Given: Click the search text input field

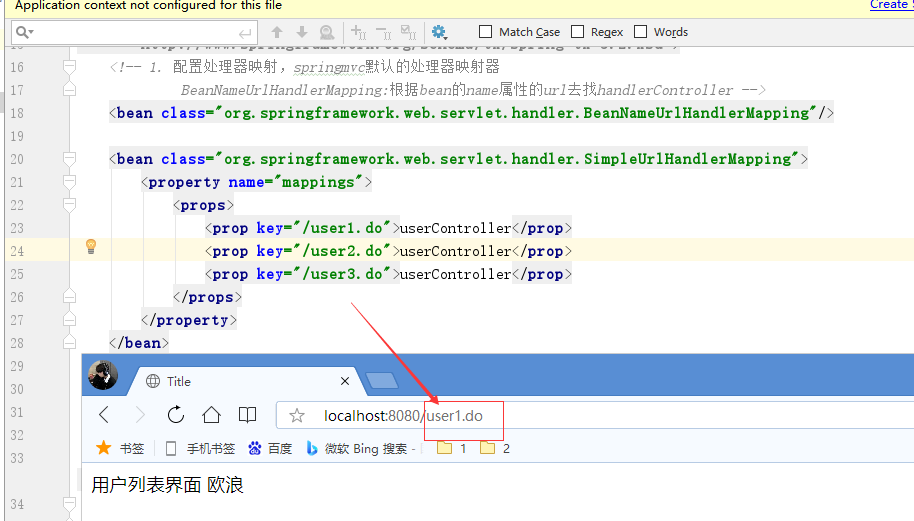Looking at the screenshot, I should tap(135, 33).
